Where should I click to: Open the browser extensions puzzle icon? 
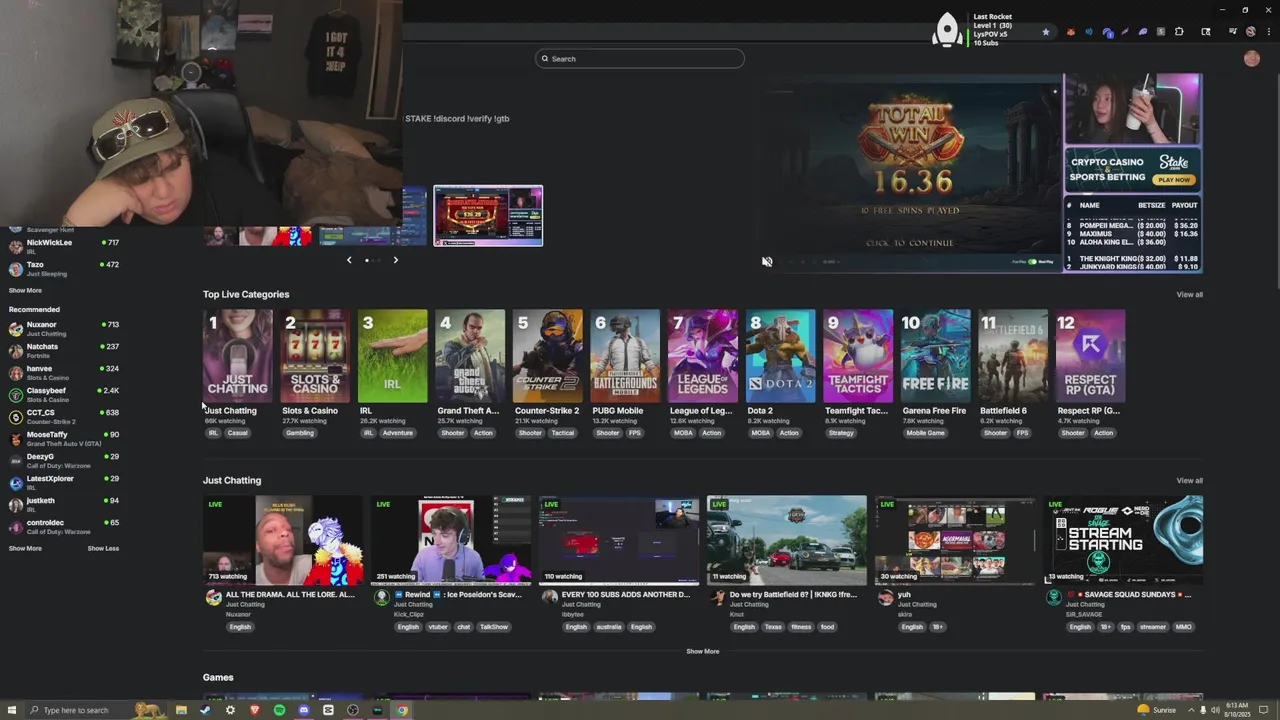tap(1179, 32)
